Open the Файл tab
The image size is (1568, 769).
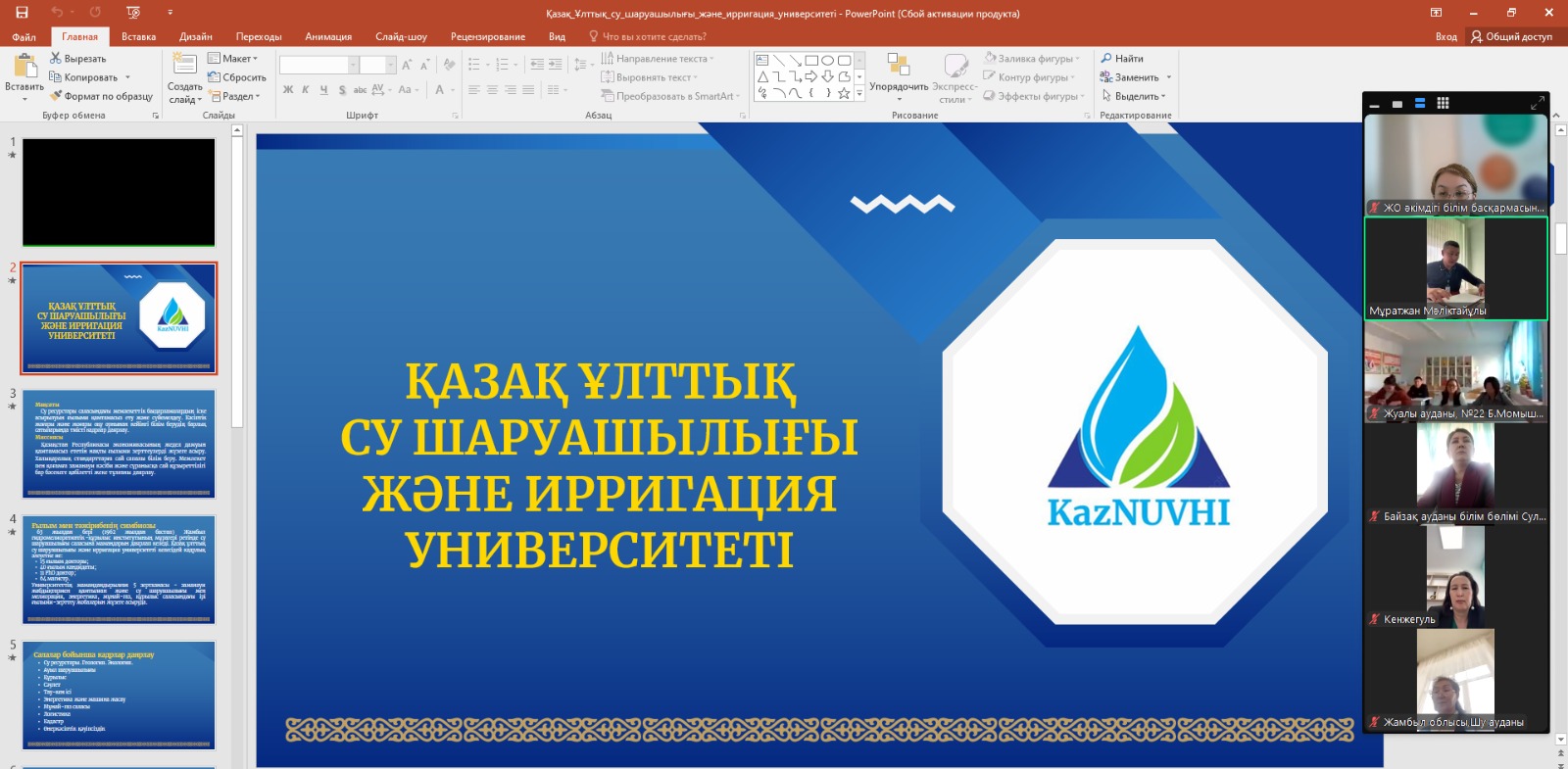24,36
